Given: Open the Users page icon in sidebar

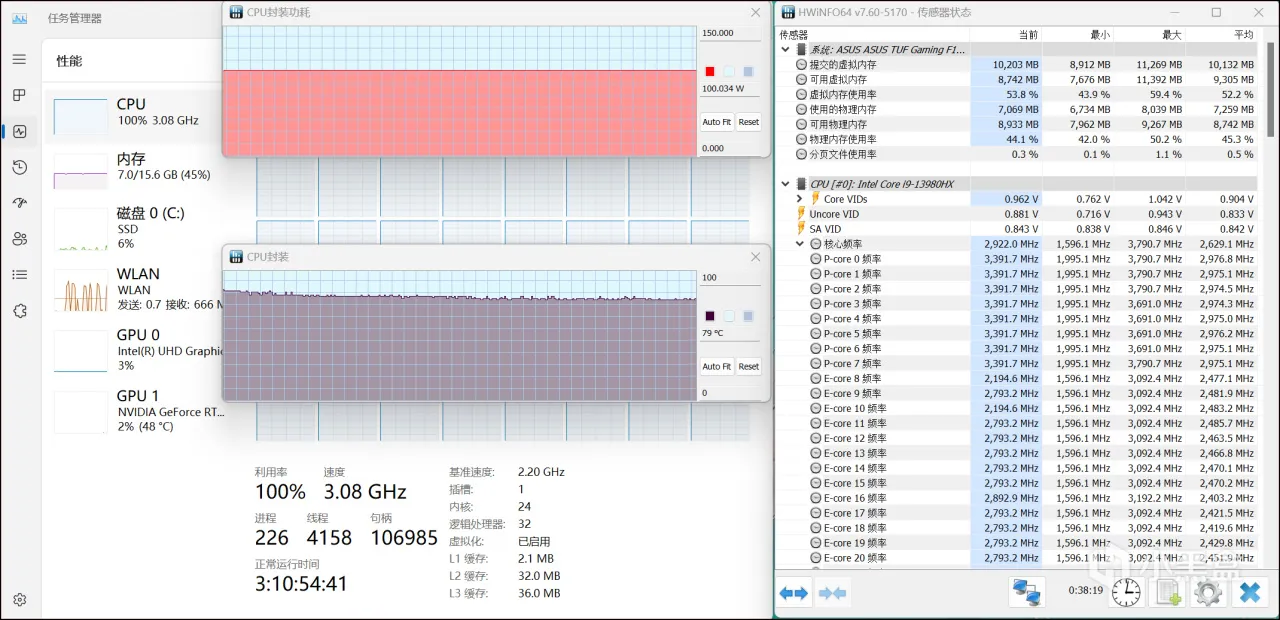Looking at the screenshot, I should (x=19, y=239).
